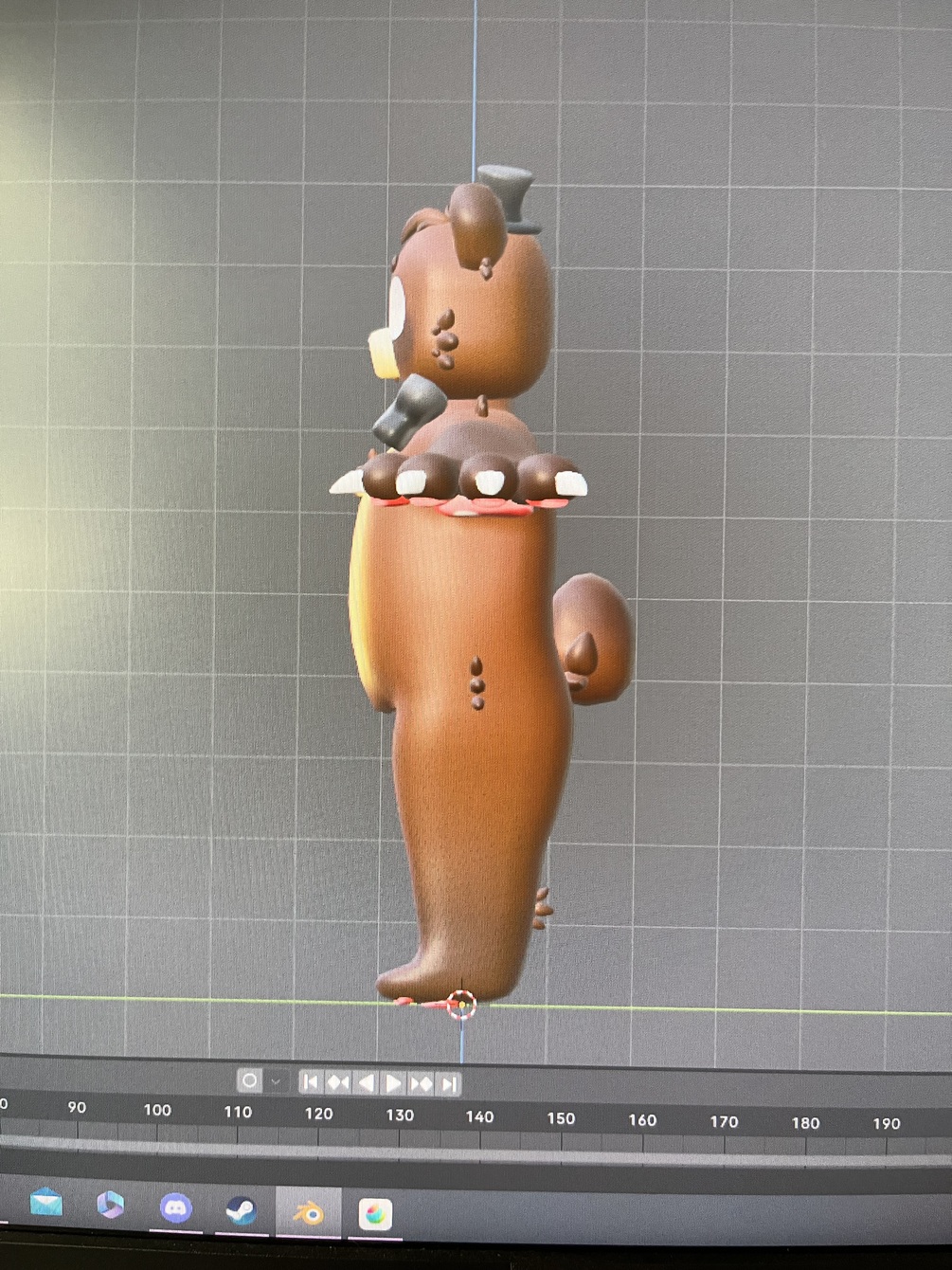
Task: Open the auto keyframing options dropdown
Action: pyautogui.click(x=276, y=1080)
